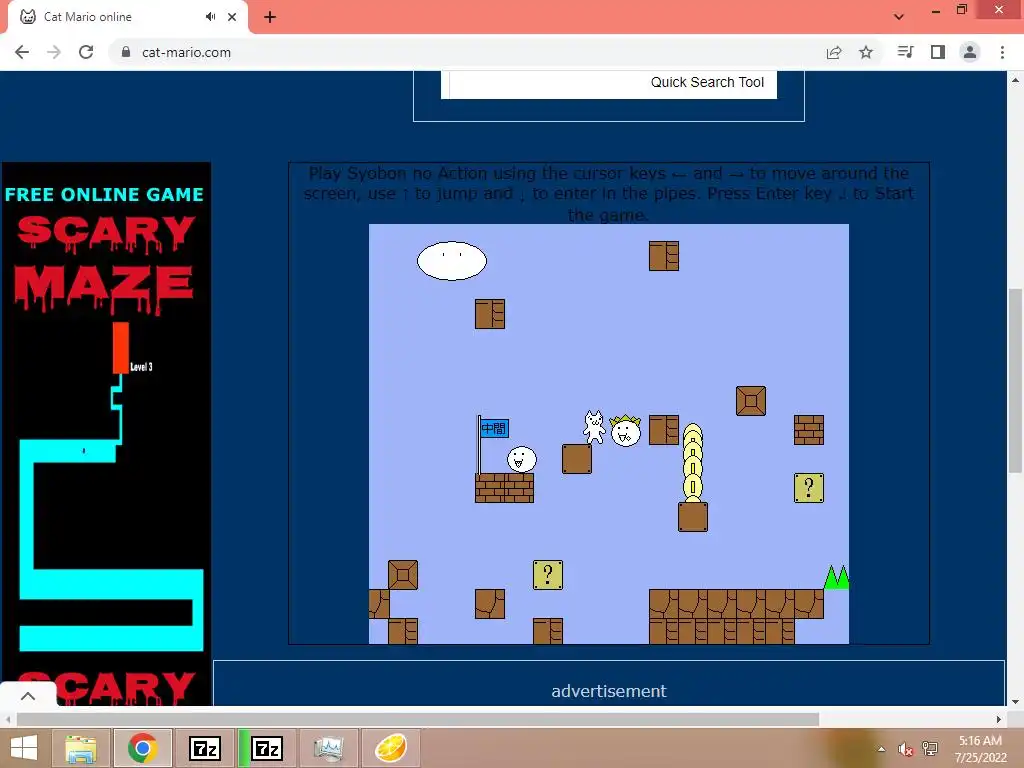Open the monitor app in the taskbar

[328, 748]
